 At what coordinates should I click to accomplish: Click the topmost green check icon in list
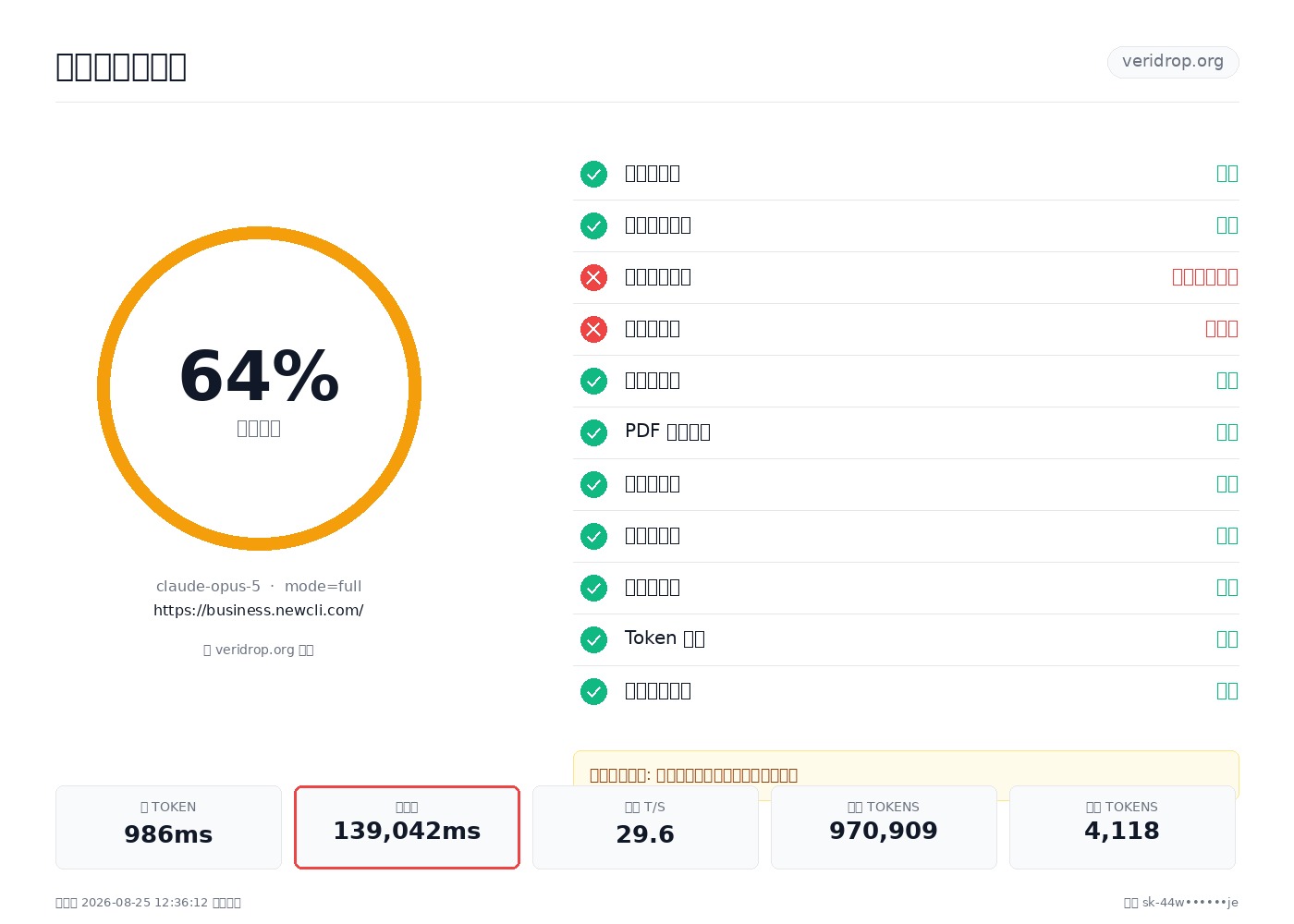[x=593, y=174]
